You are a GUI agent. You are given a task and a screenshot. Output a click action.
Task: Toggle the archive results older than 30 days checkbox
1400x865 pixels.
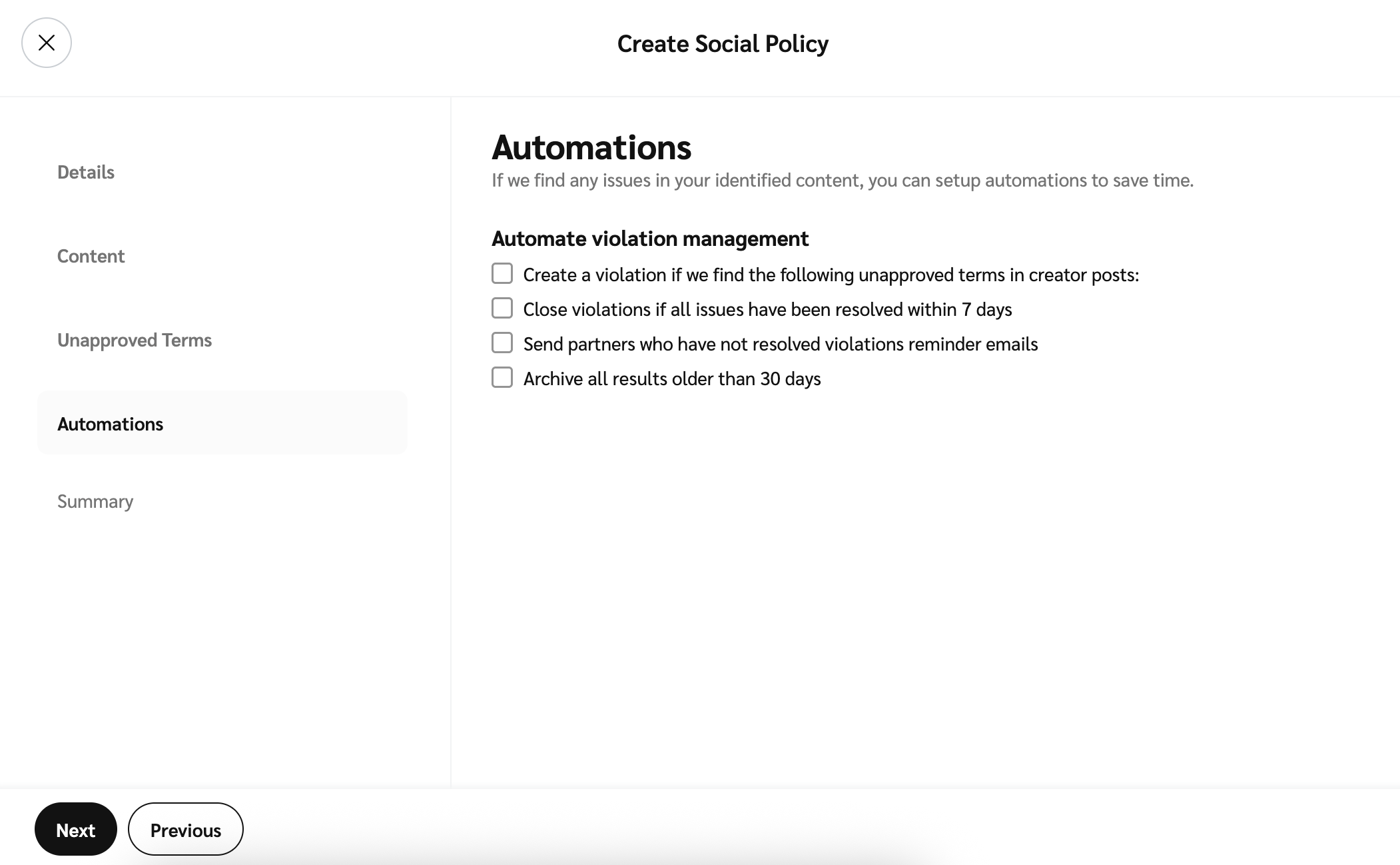(x=502, y=378)
